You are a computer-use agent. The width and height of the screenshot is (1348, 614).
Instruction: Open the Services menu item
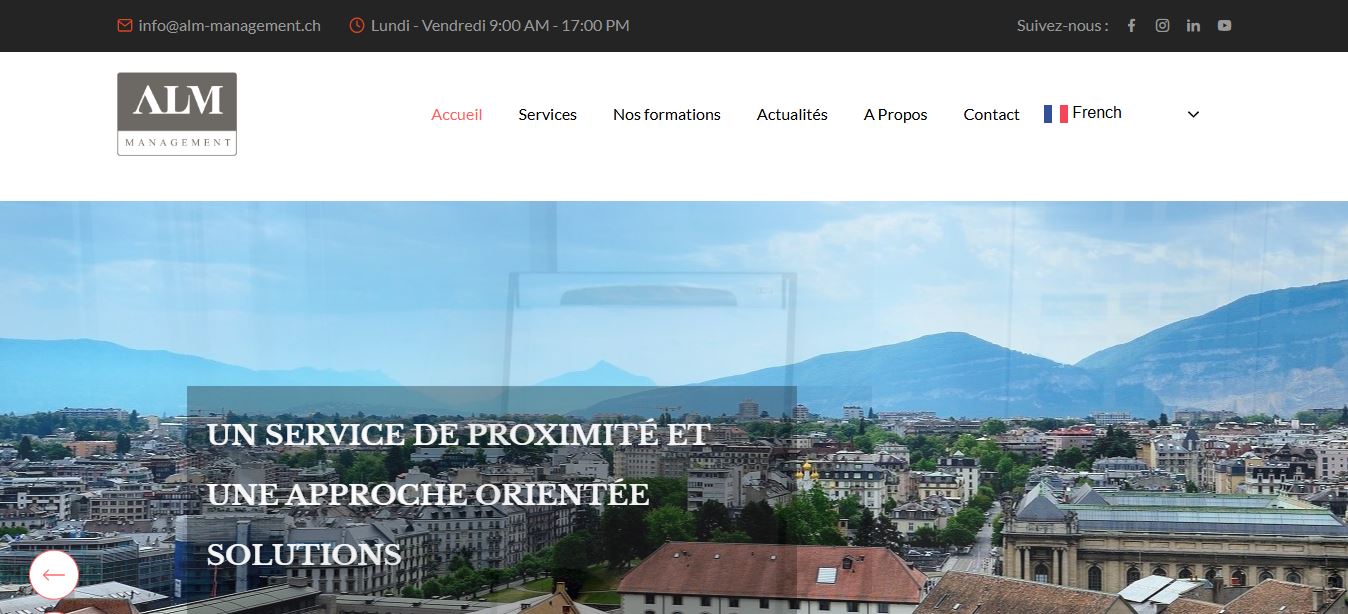[547, 115]
